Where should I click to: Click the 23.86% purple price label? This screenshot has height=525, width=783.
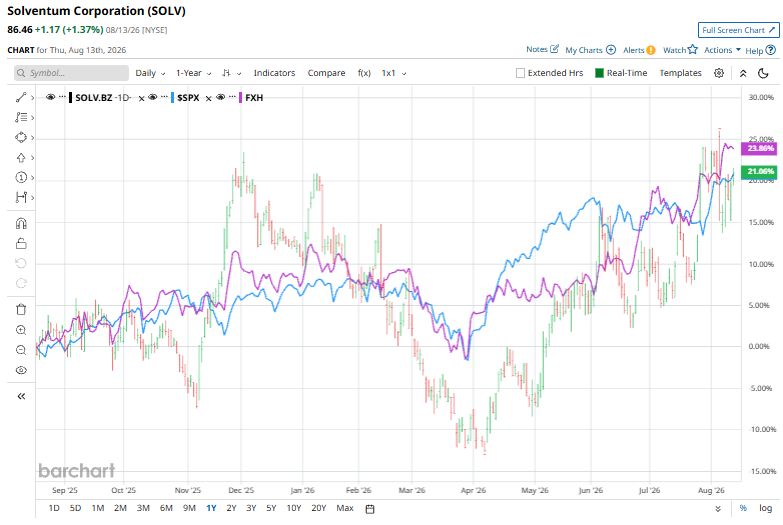pyautogui.click(x=760, y=148)
